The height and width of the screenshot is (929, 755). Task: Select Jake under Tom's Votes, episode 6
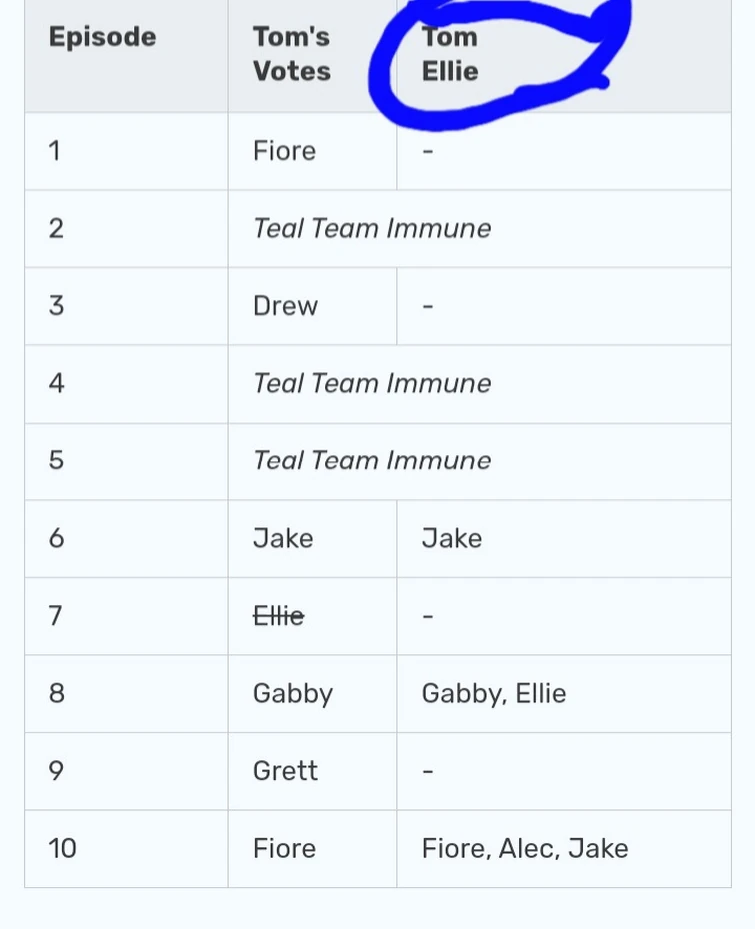click(283, 539)
